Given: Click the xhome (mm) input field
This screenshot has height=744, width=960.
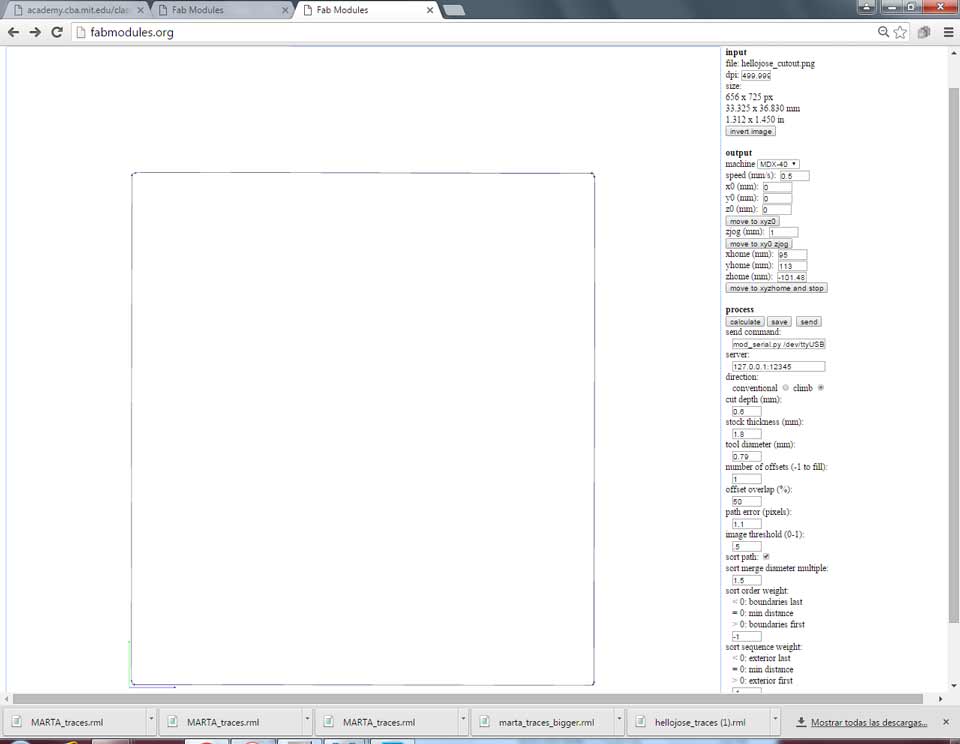Looking at the screenshot, I should [x=792, y=254].
